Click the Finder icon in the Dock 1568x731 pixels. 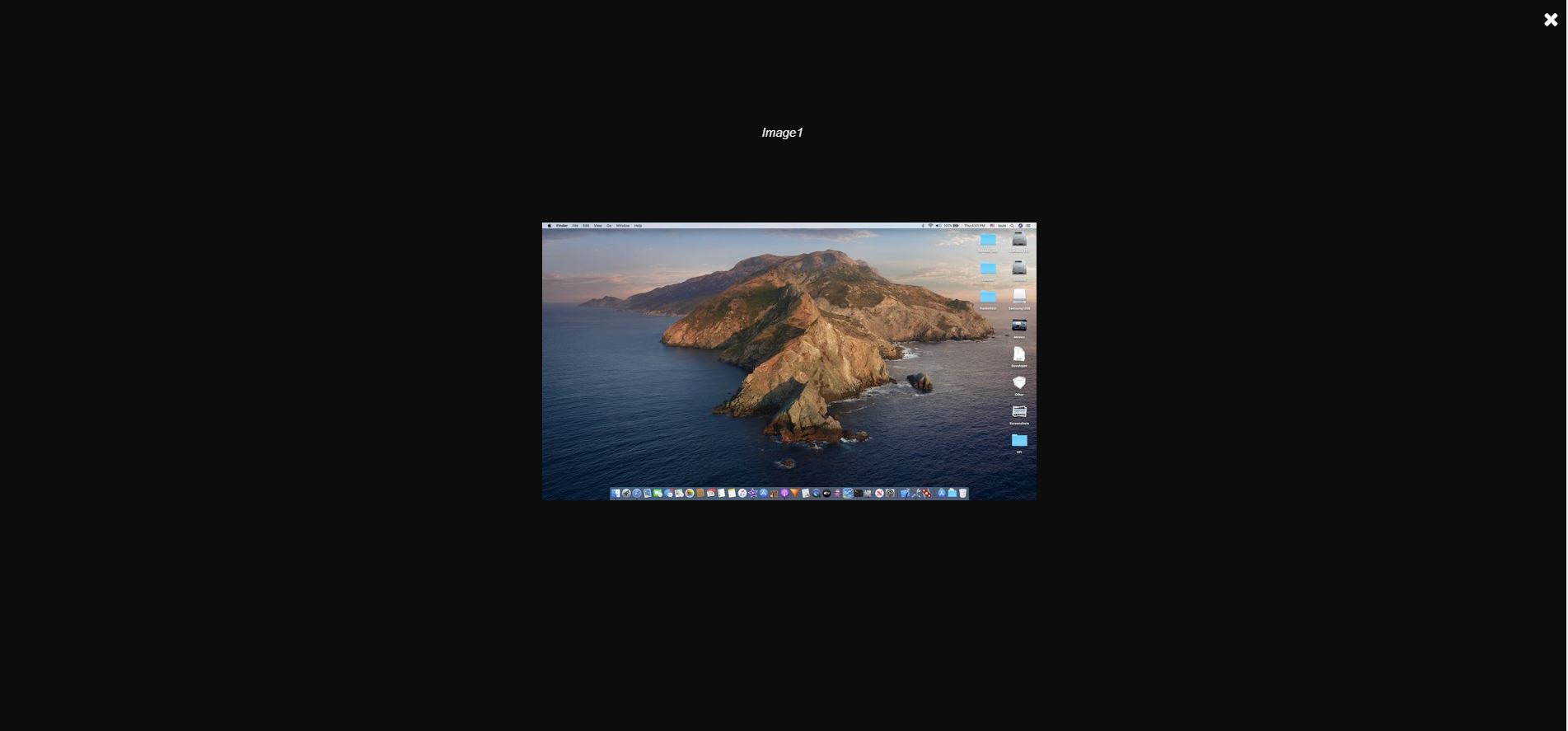point(615,494)
